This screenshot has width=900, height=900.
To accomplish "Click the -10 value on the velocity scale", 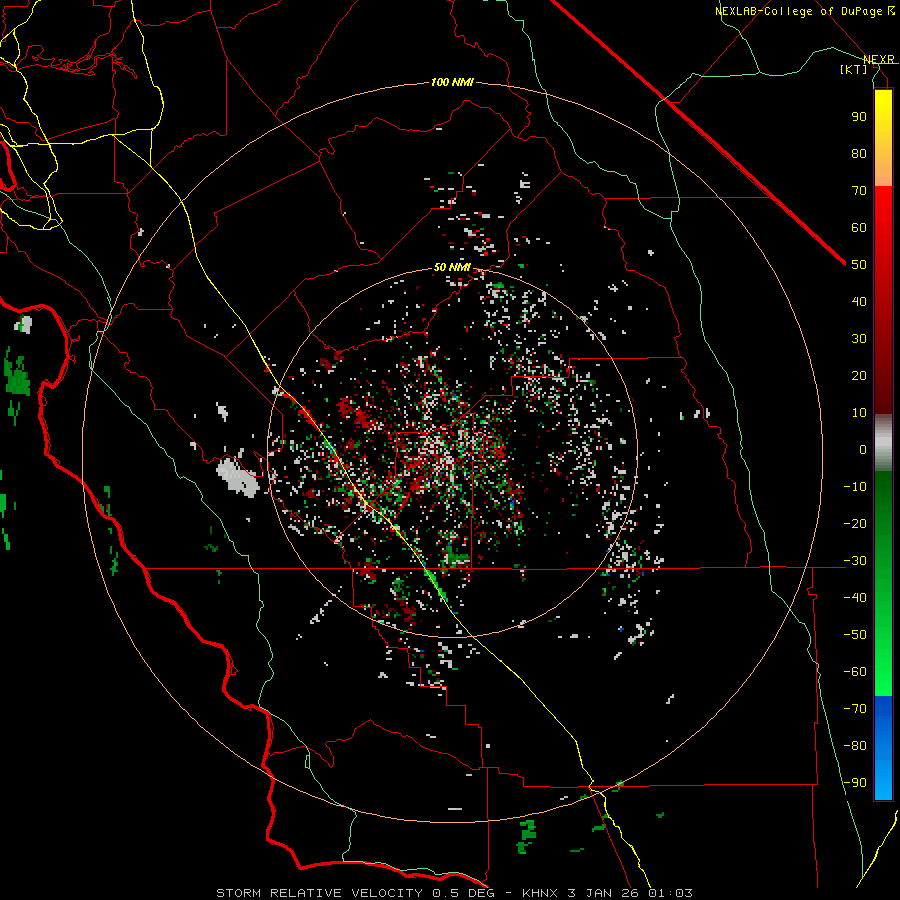I will pyautogui.click(x=855, y=487).
